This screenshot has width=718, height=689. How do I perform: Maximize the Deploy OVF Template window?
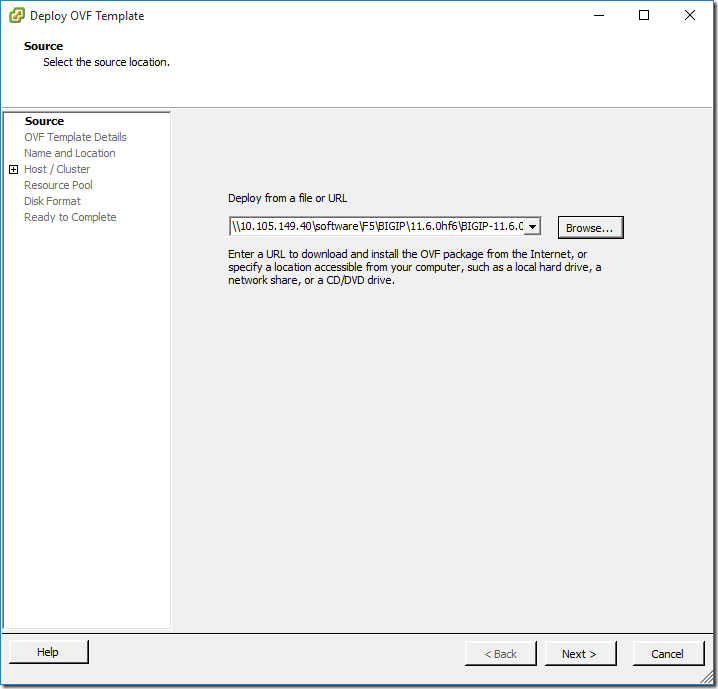point(644,16)
